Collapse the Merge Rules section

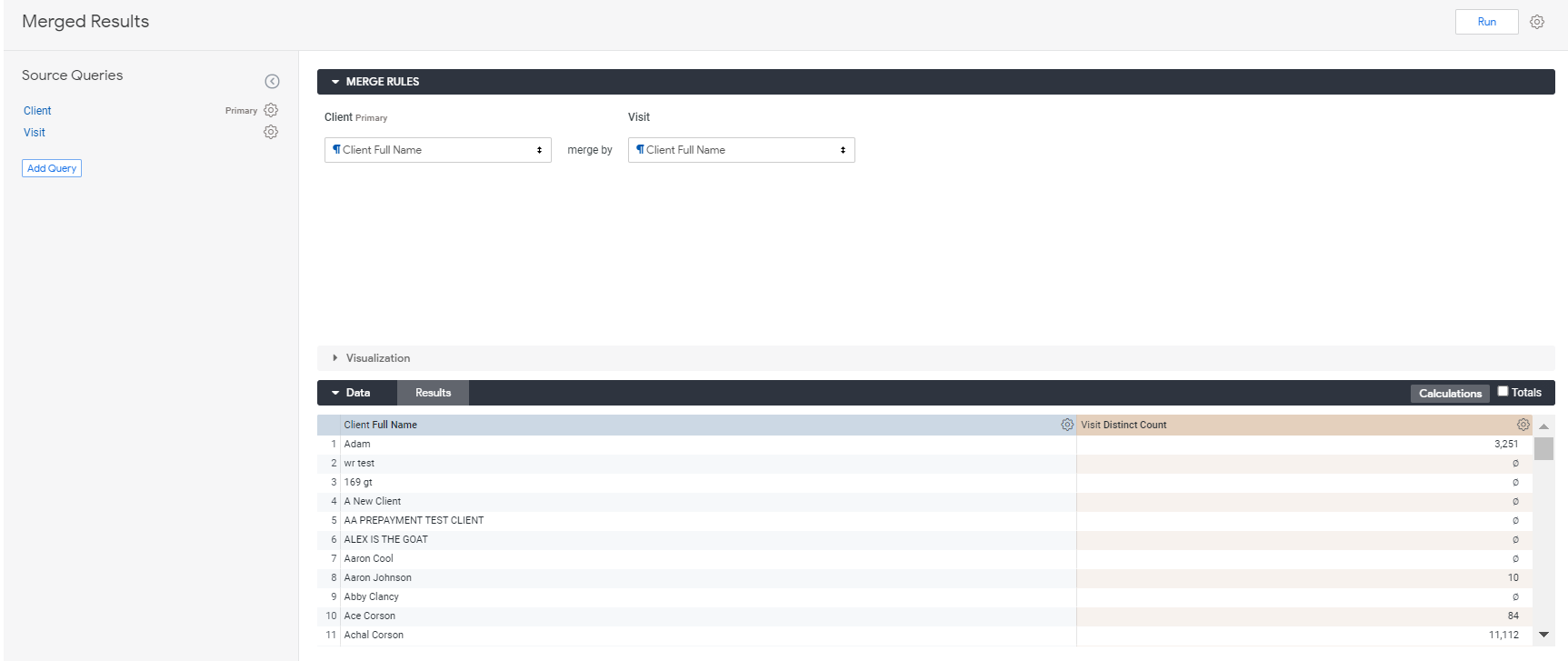335,82
